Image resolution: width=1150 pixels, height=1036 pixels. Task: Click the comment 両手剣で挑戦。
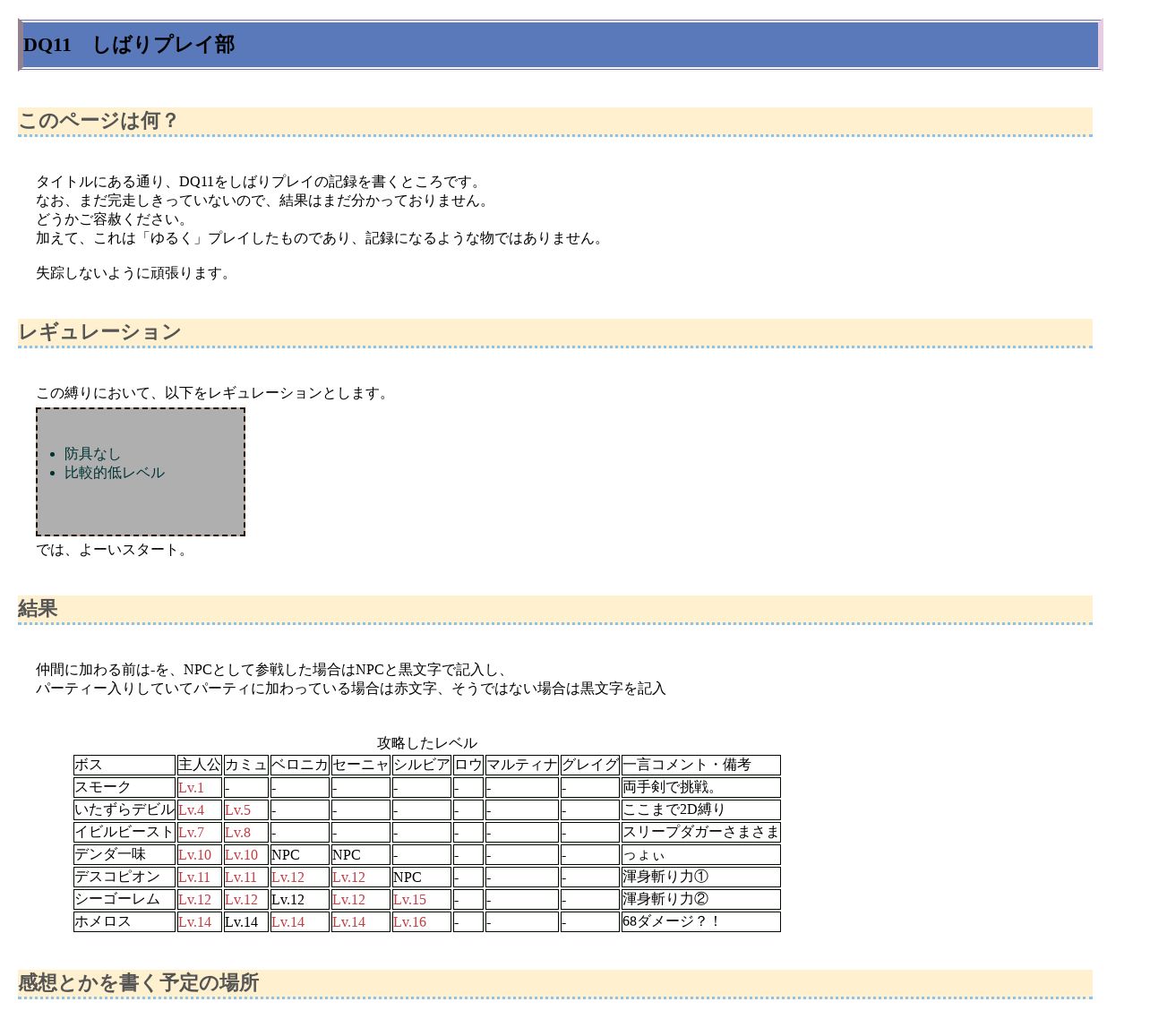(x=701, y=787)
